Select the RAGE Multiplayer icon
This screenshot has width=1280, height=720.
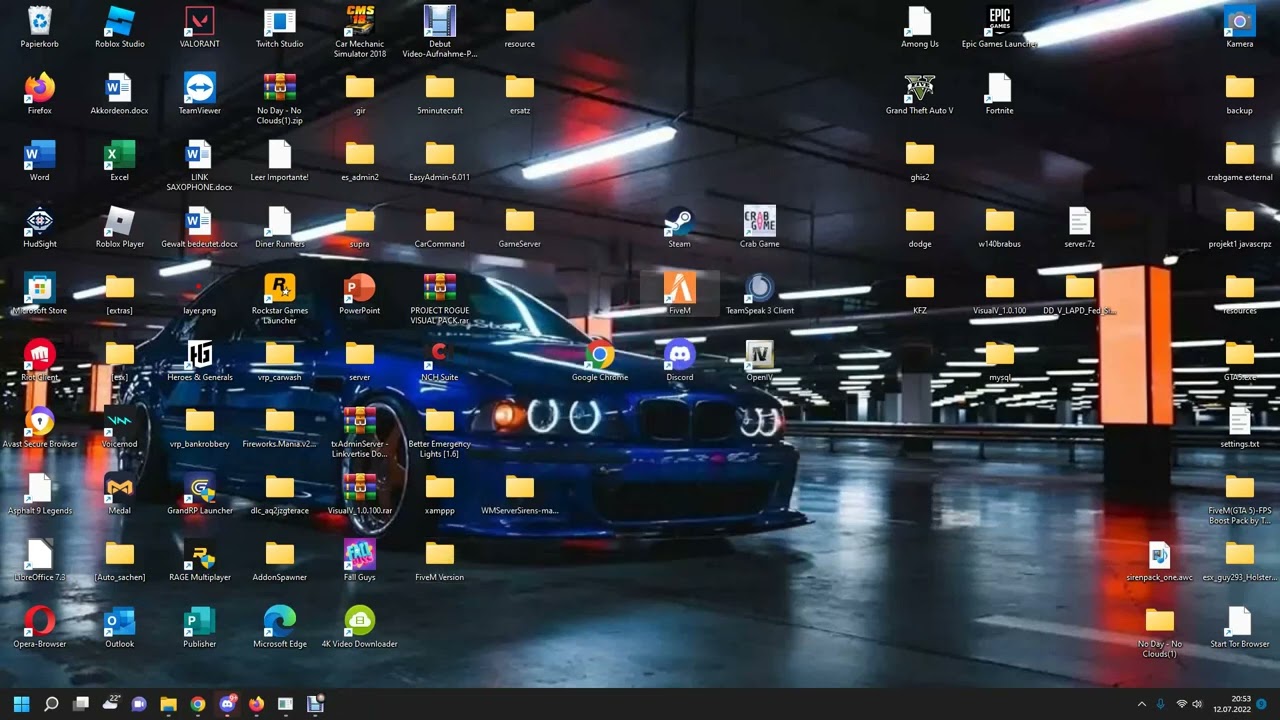(200, 561)
